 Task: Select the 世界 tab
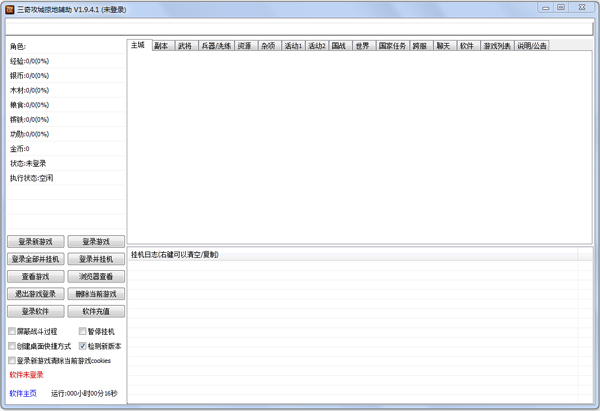(364, 46)
